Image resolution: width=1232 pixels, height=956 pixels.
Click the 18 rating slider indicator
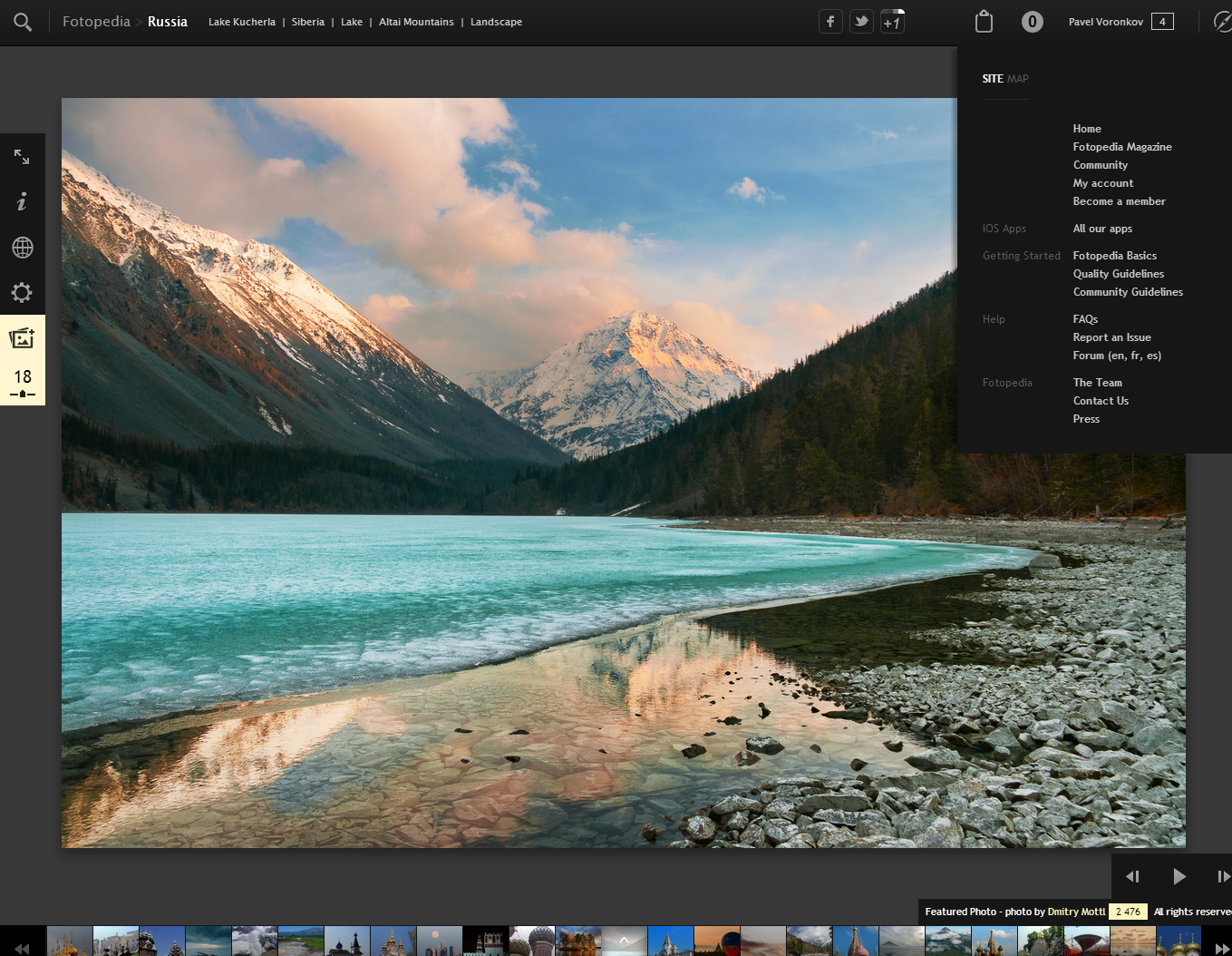23,384
